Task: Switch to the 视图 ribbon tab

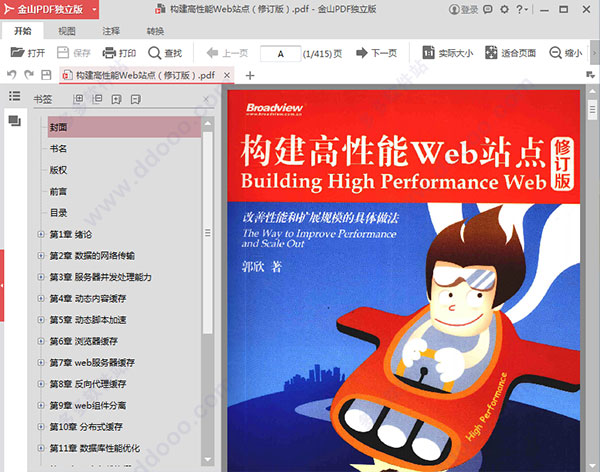Action: click(67, 31)
